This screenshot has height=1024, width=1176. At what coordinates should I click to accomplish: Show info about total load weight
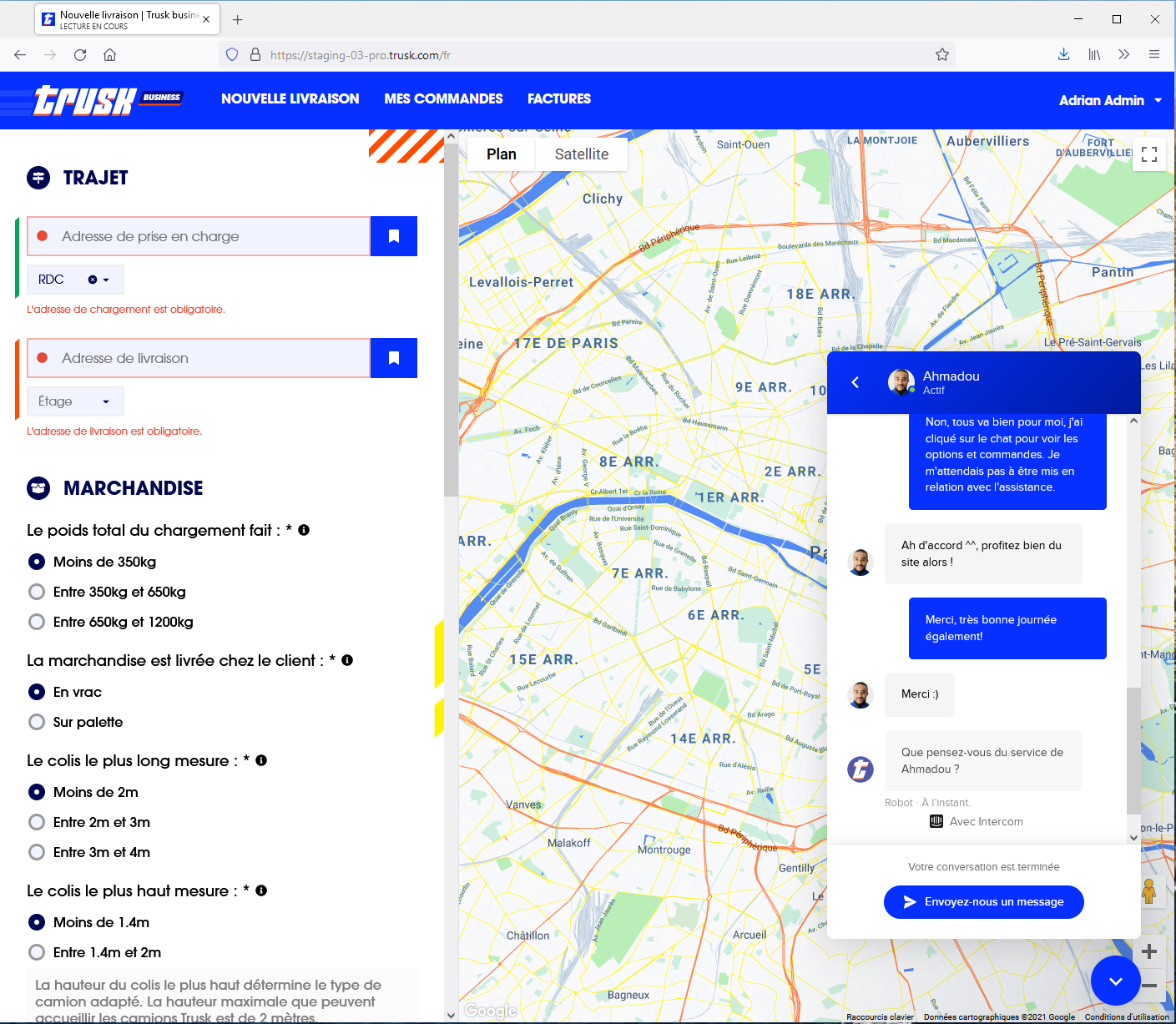[304, 530]
